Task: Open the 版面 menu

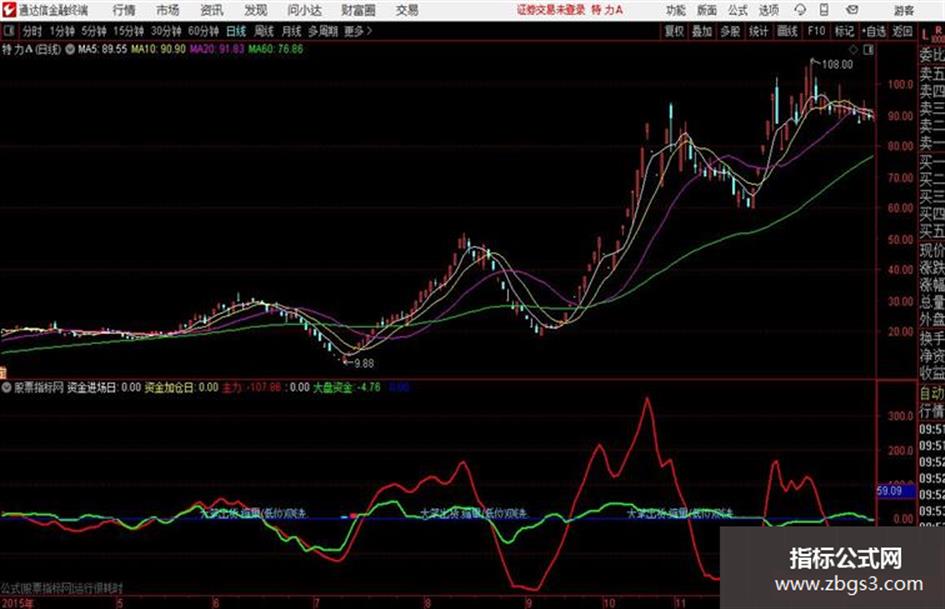Action: 706,10
